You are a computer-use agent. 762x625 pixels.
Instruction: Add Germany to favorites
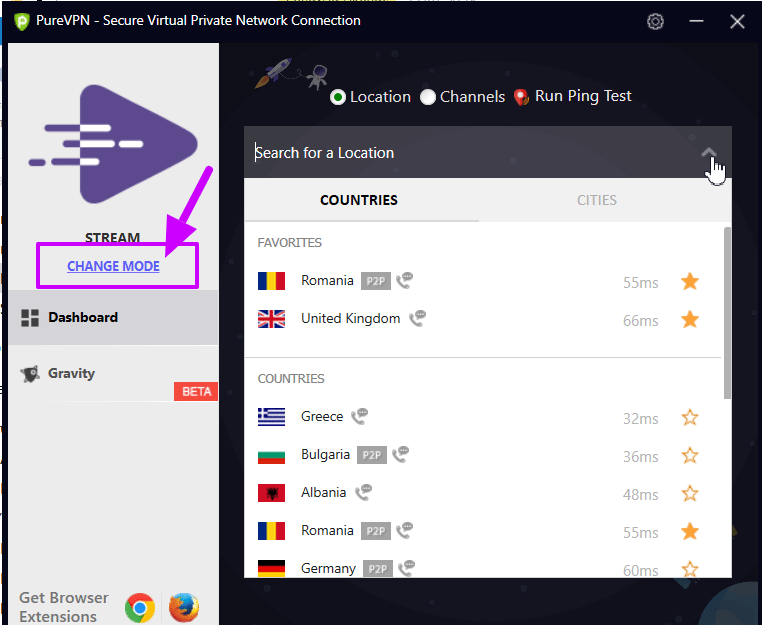click(690, 569)
